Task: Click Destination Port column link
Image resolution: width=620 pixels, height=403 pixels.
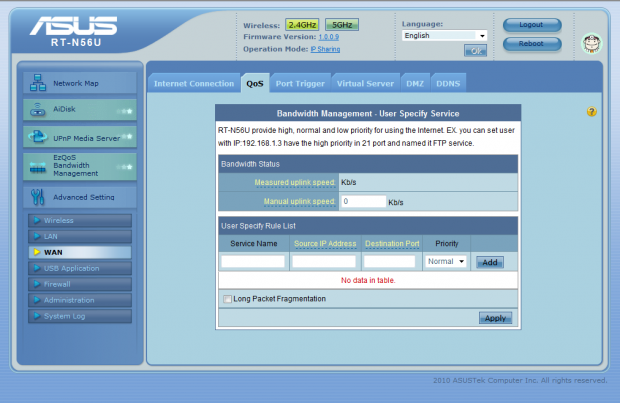Action: coord(392,244)
